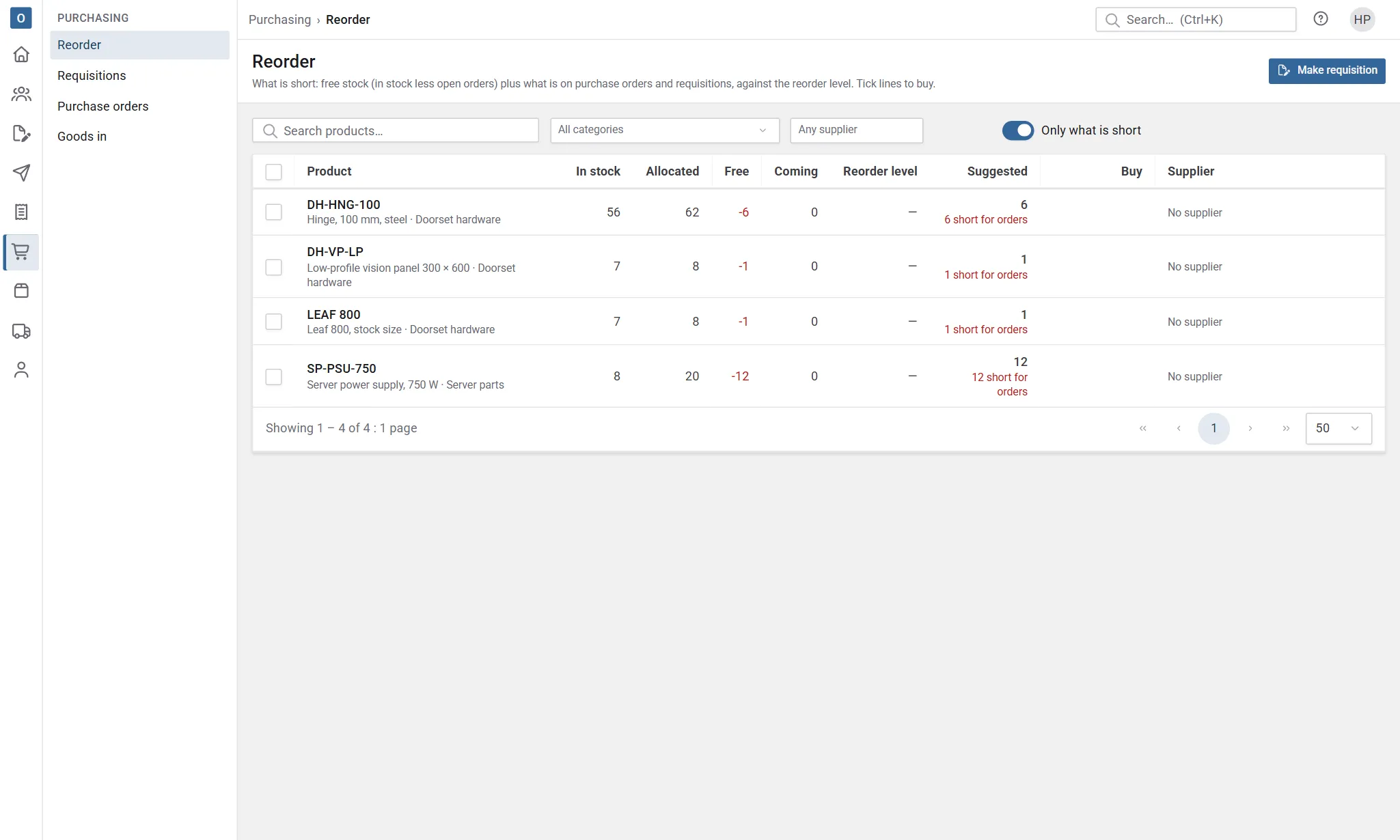The image size is (1400, 840).
Task: Go to previous page arrow
Action: pyautogui.click(x=1179, y=429)
